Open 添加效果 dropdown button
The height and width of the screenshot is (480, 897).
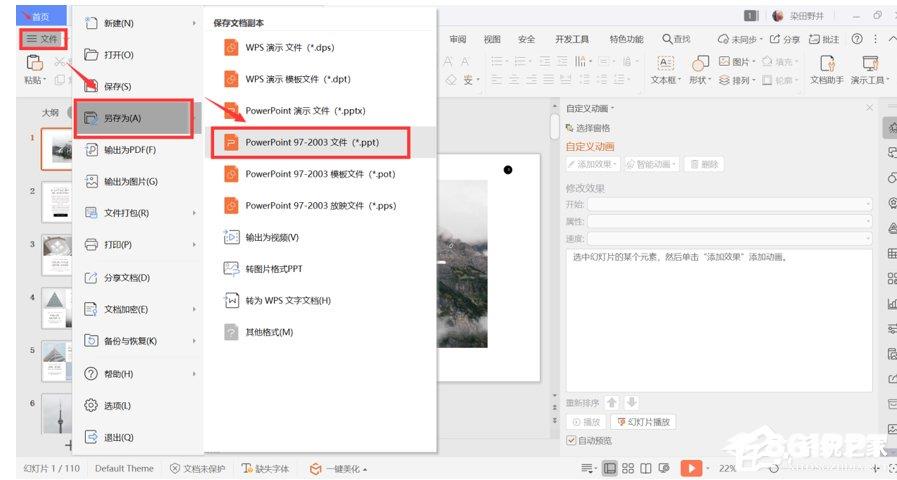tap(593, 164)
